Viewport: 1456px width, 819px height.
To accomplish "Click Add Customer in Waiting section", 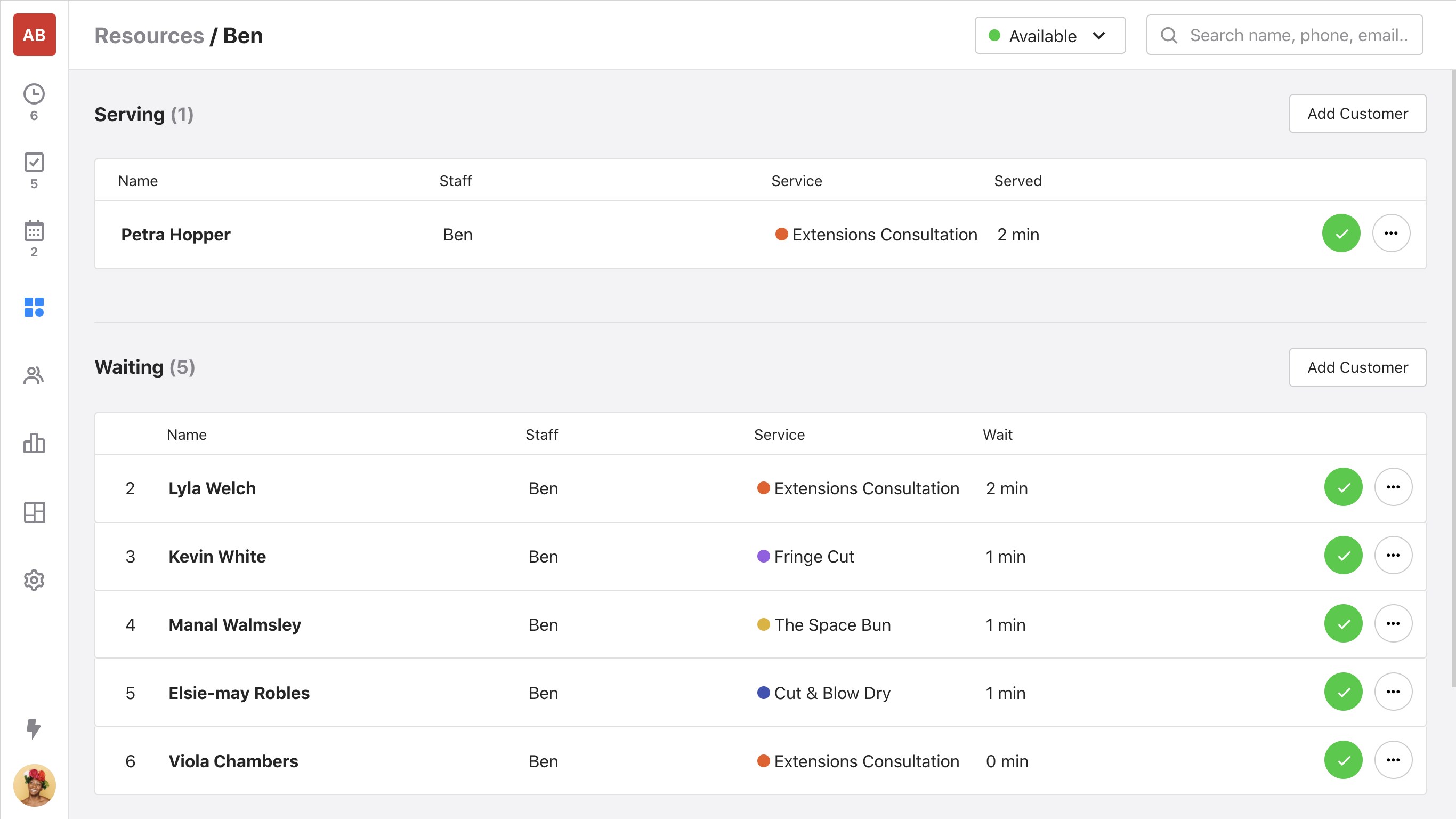I will point(1357,368).
